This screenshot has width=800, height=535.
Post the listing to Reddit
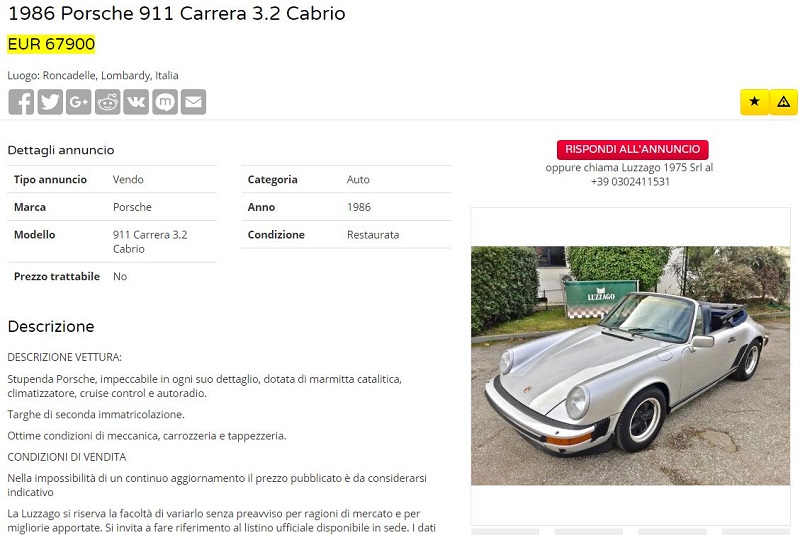click(108, 102)
